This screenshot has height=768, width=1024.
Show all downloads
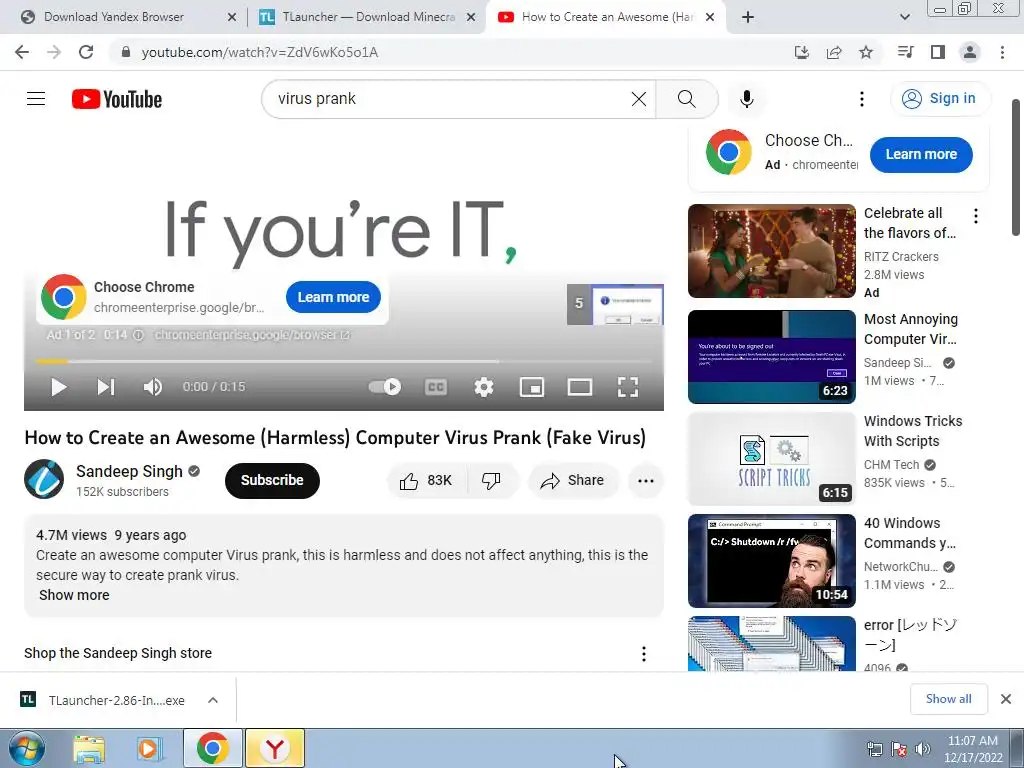coord(948,699)
